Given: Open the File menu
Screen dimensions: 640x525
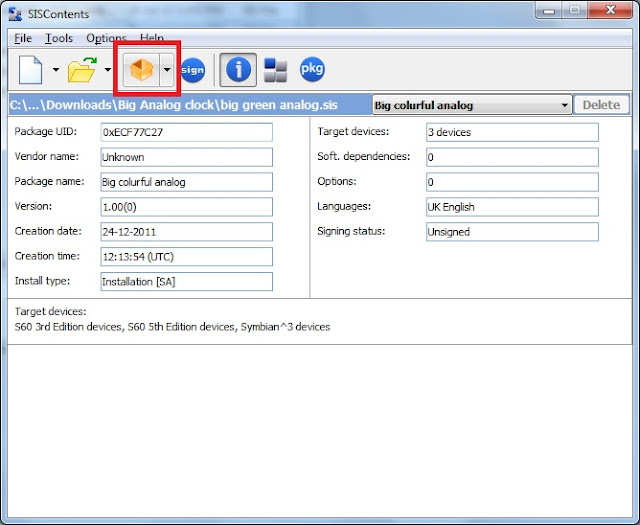Looking at the screenshot, I should tap(23, 38).
